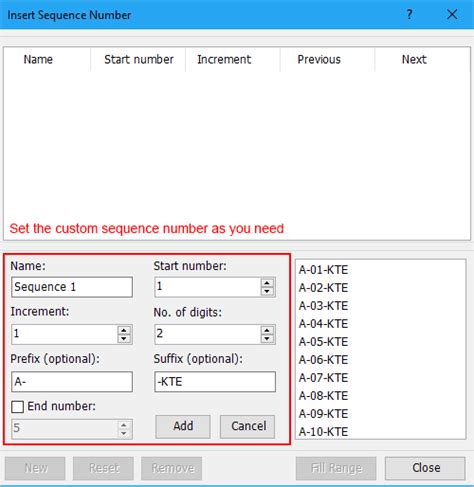
Task: Click the Fill Range button
Action: (x=336, y=468)
